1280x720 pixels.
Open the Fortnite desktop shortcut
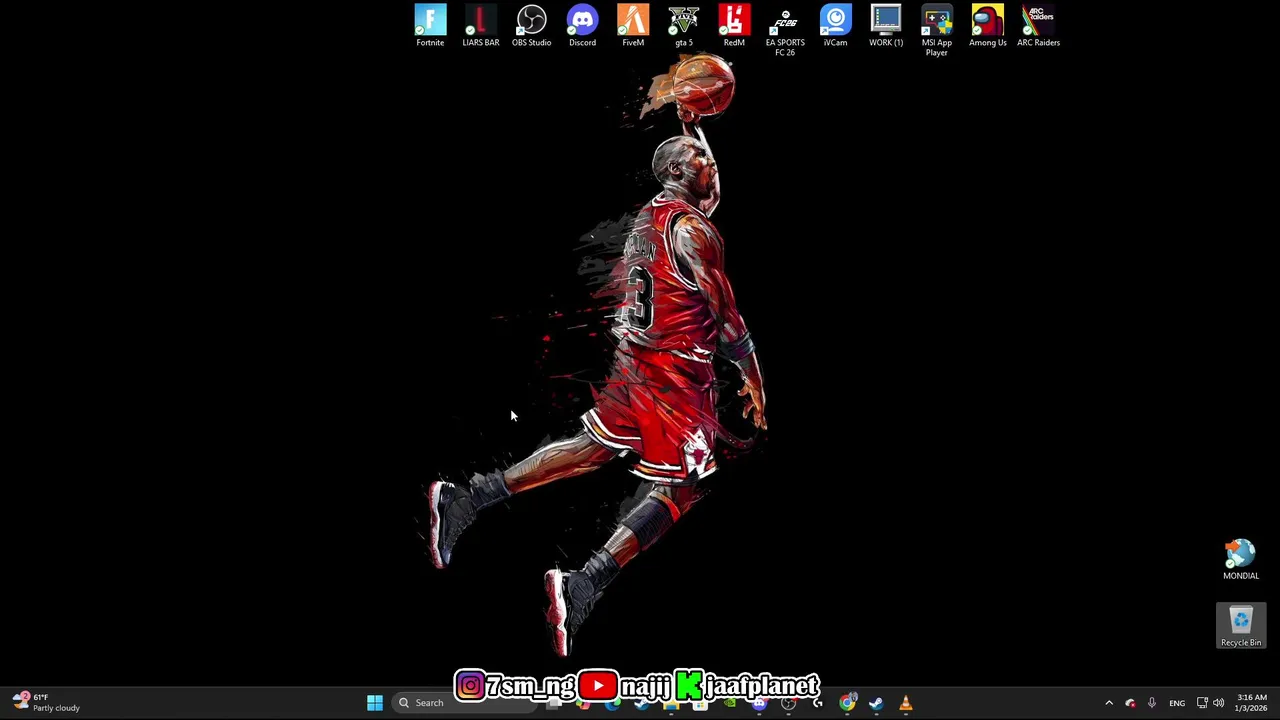pos(430,26)
